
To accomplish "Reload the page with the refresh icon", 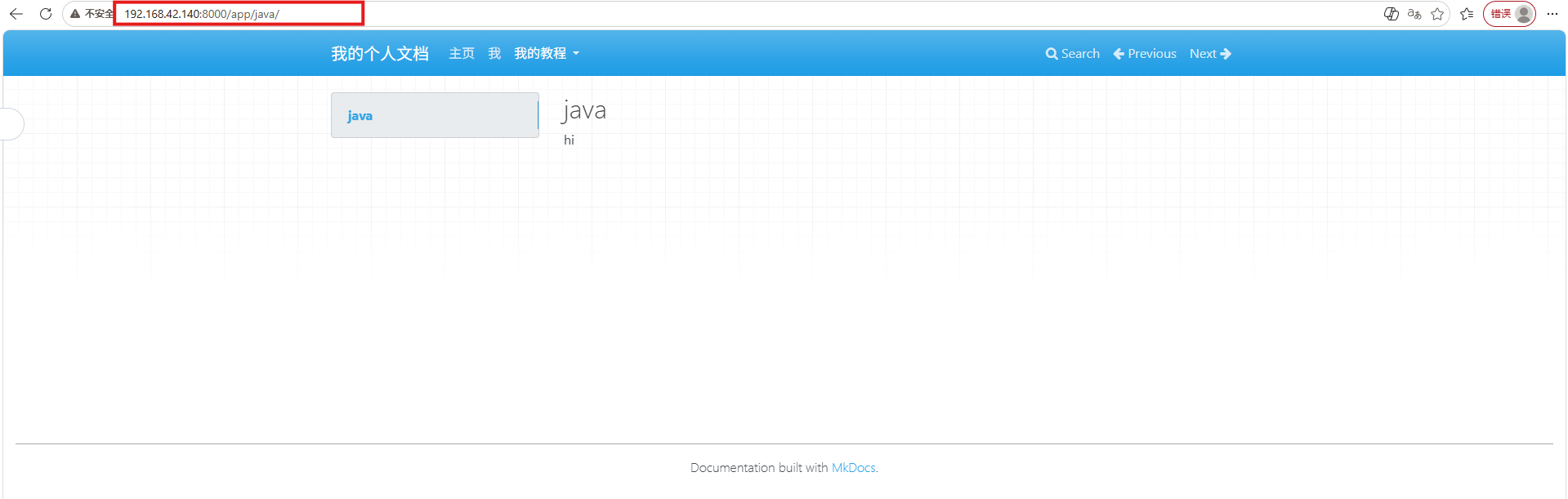I will click(x=46, y=14).
